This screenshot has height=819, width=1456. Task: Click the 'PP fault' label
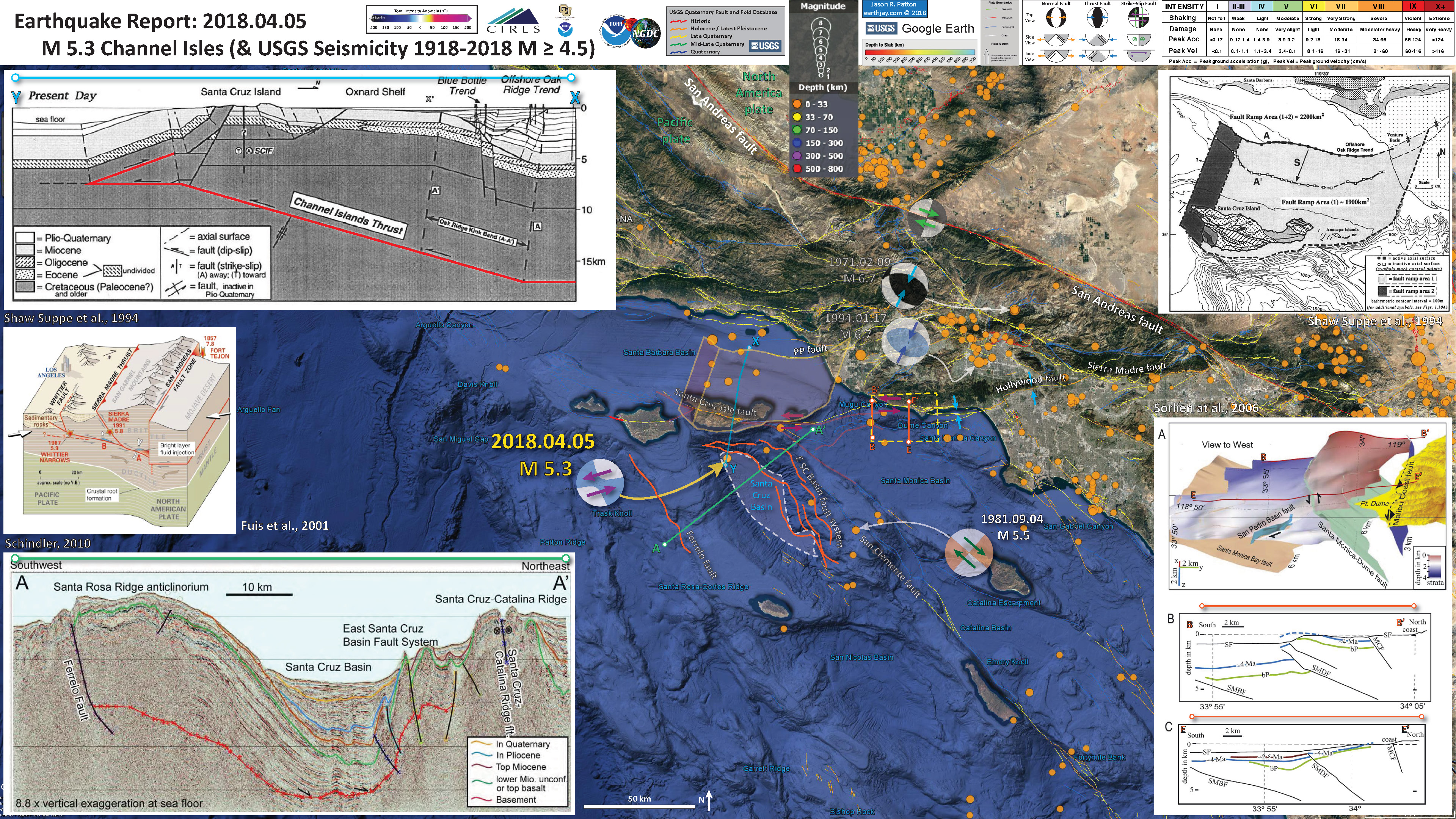(810, 350)
